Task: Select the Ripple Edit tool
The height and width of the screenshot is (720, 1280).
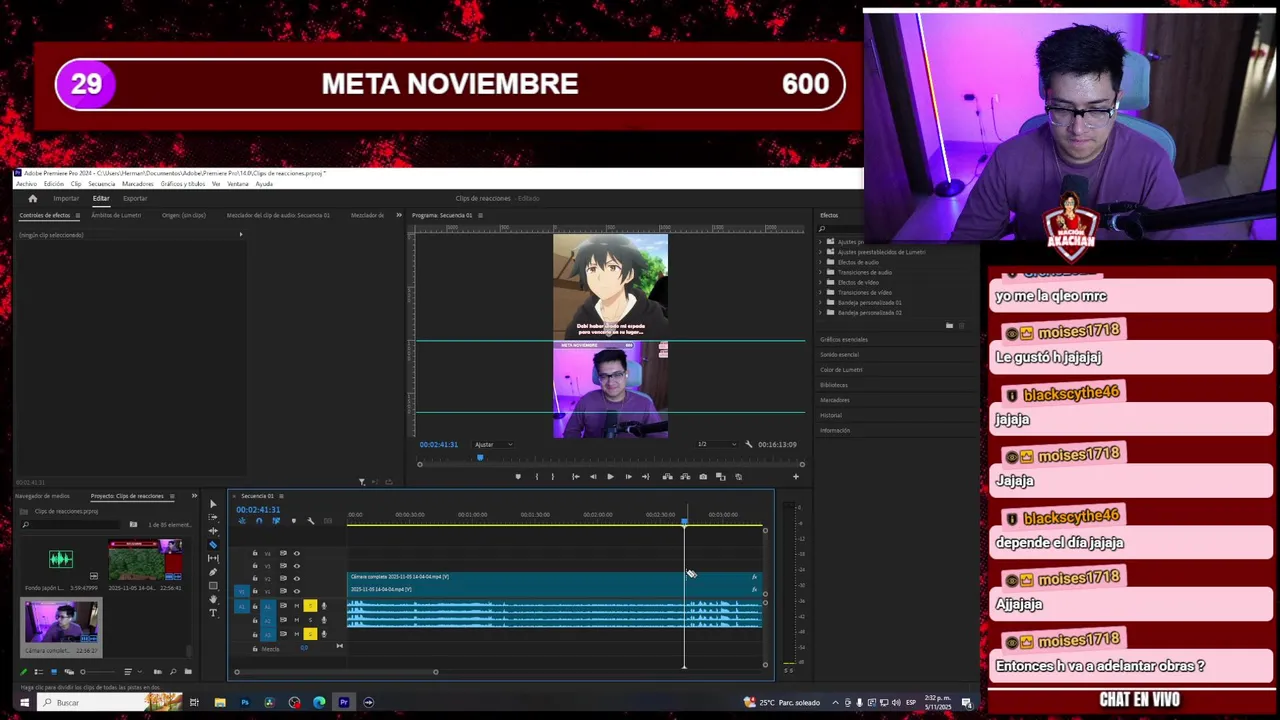Action: coord(213,531)
